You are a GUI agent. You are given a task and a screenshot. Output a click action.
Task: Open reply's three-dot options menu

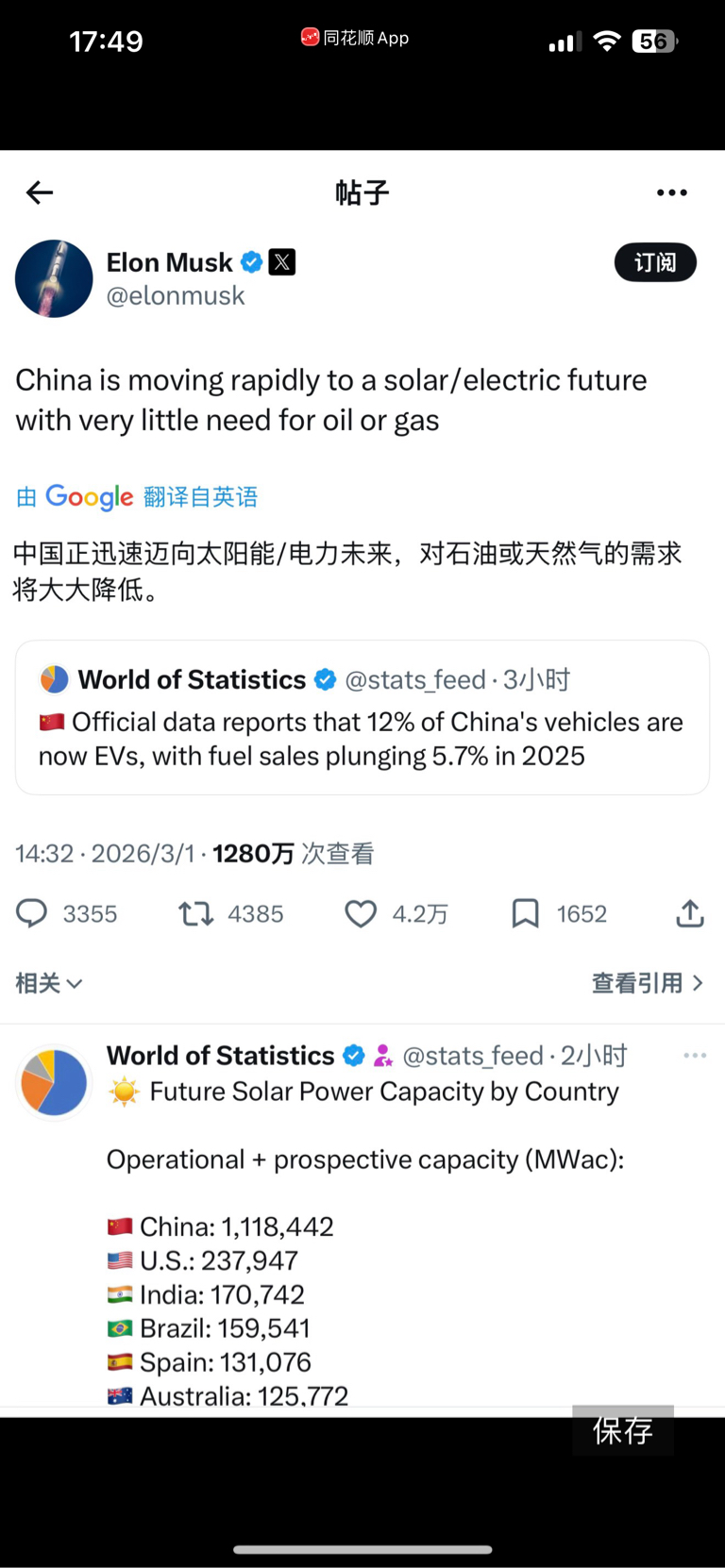695,1056
